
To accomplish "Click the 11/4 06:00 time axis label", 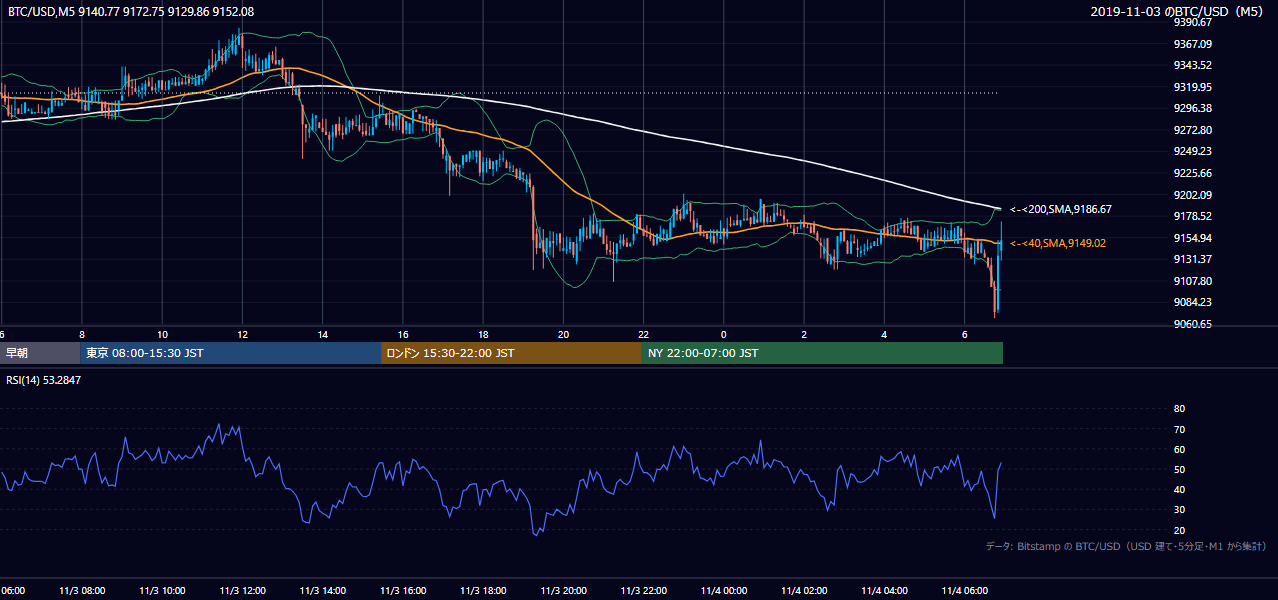I will tap(966, 590).
